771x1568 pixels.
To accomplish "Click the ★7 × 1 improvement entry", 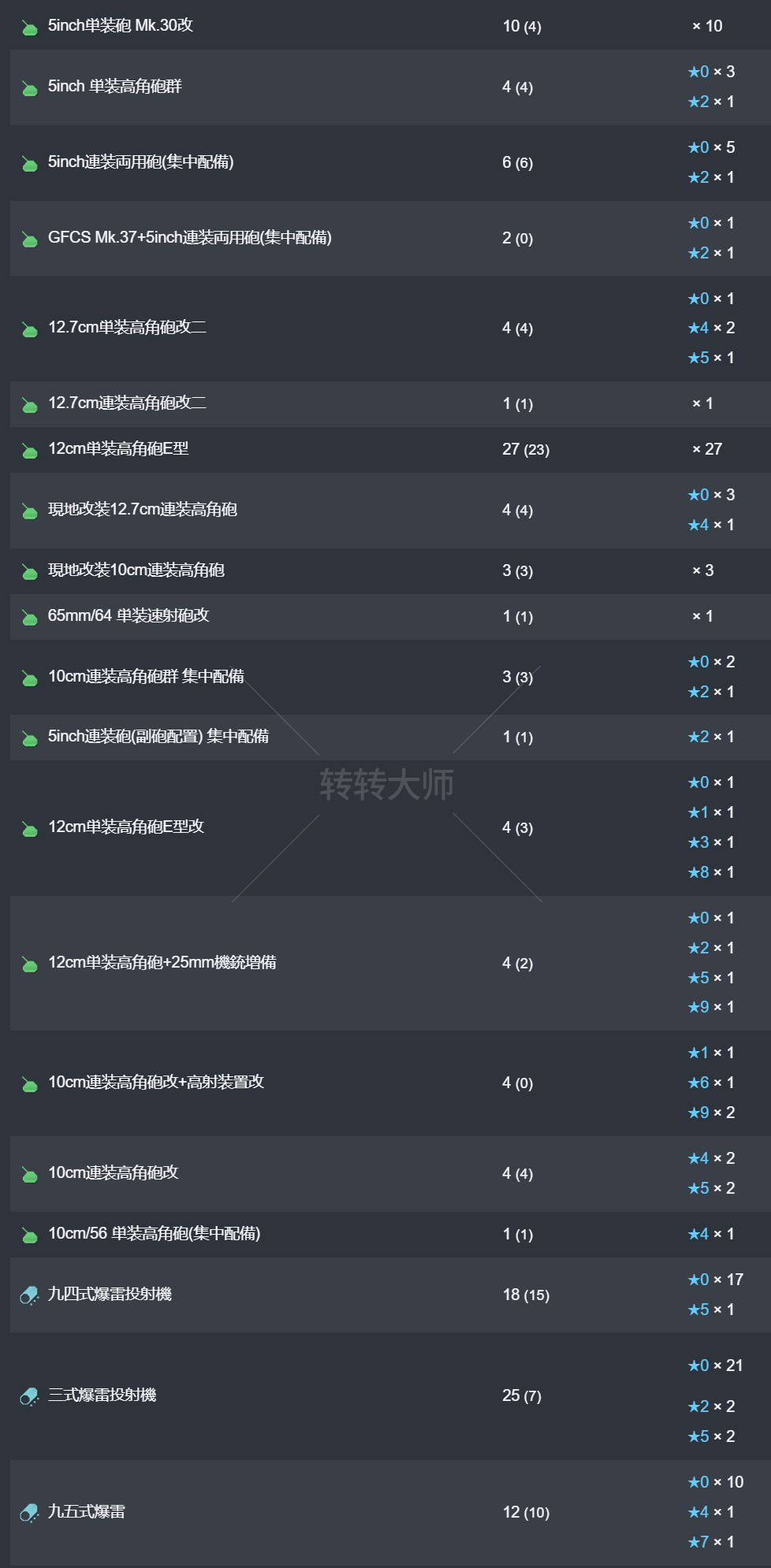I will click(710, 1542).
